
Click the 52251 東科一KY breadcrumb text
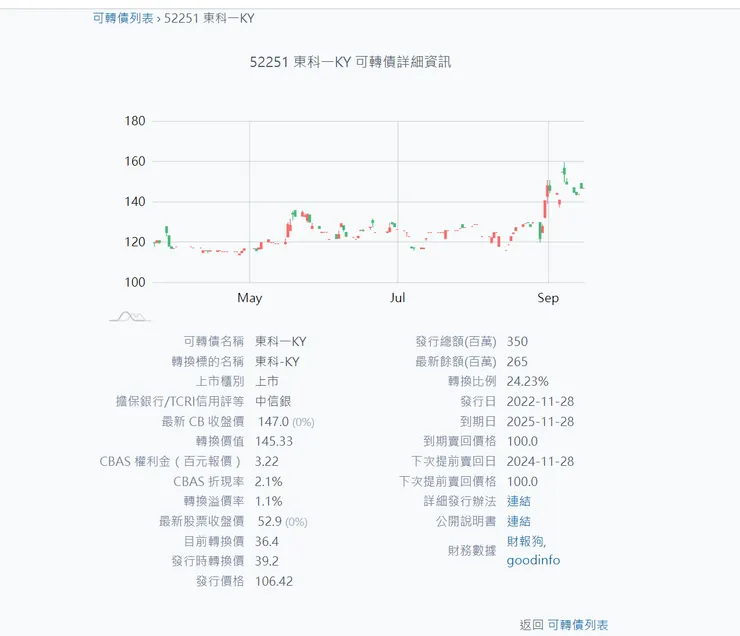[209, 18]
